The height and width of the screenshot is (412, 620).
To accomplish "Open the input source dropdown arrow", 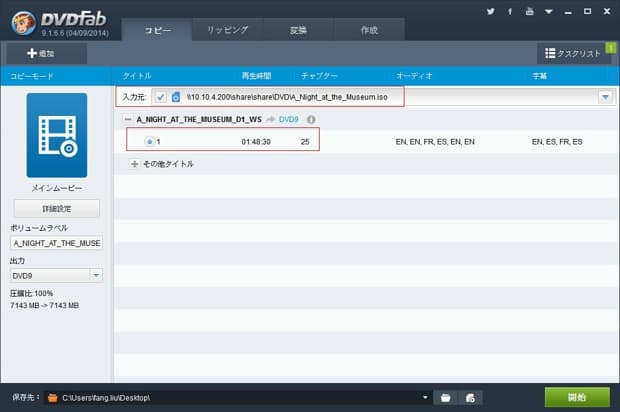I will click(605, 97).
